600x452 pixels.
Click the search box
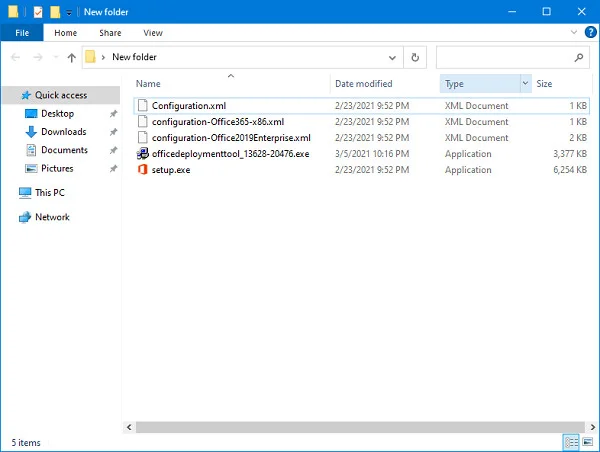click(512, 58)
